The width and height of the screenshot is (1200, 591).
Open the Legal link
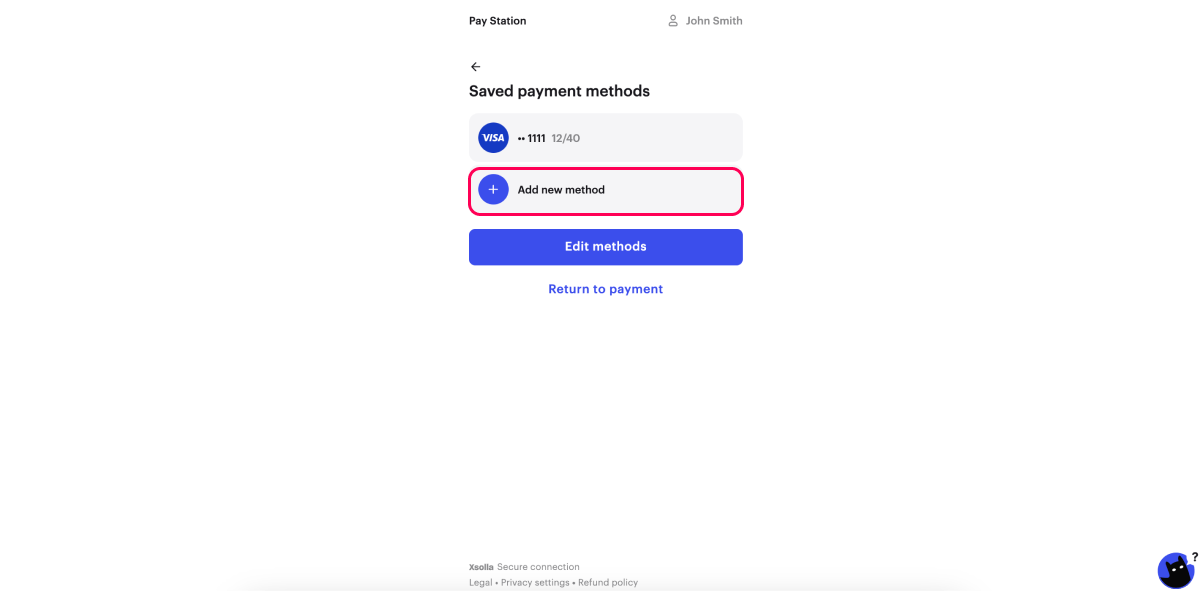click(x=480, y=582)
